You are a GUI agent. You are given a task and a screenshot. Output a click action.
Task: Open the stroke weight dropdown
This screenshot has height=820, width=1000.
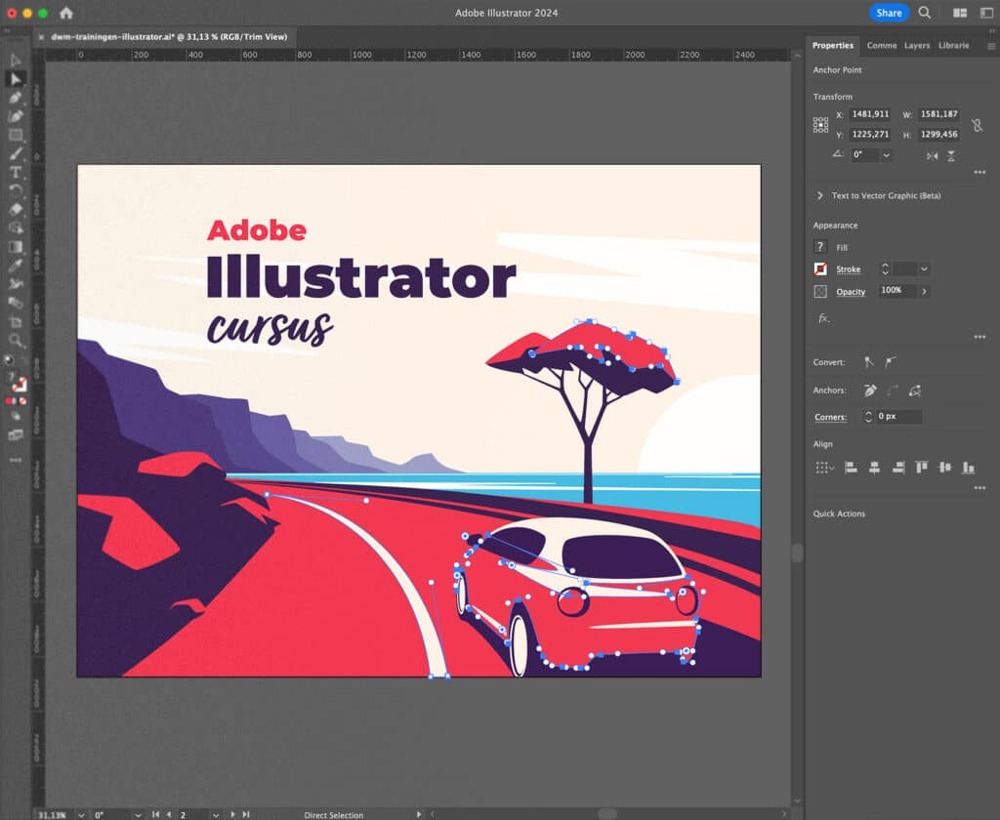tap(924, 269)
